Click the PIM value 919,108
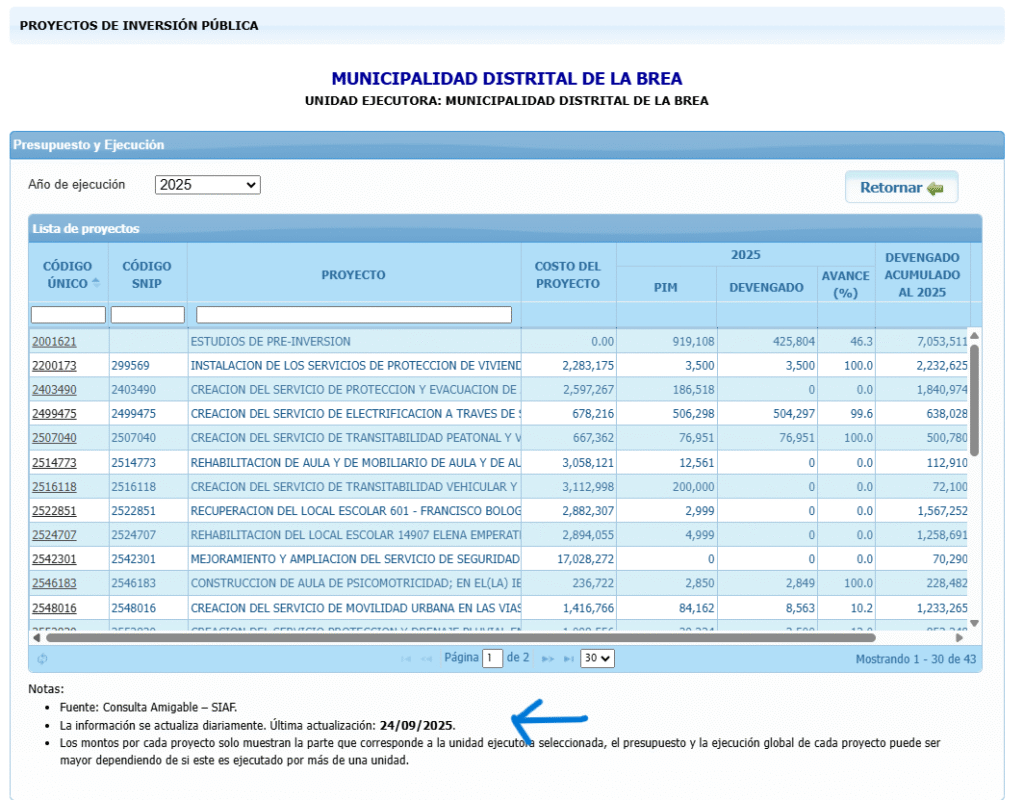The width and height of the screenshot is (1024, 800). pyautogui.click(x=694, y=342)
